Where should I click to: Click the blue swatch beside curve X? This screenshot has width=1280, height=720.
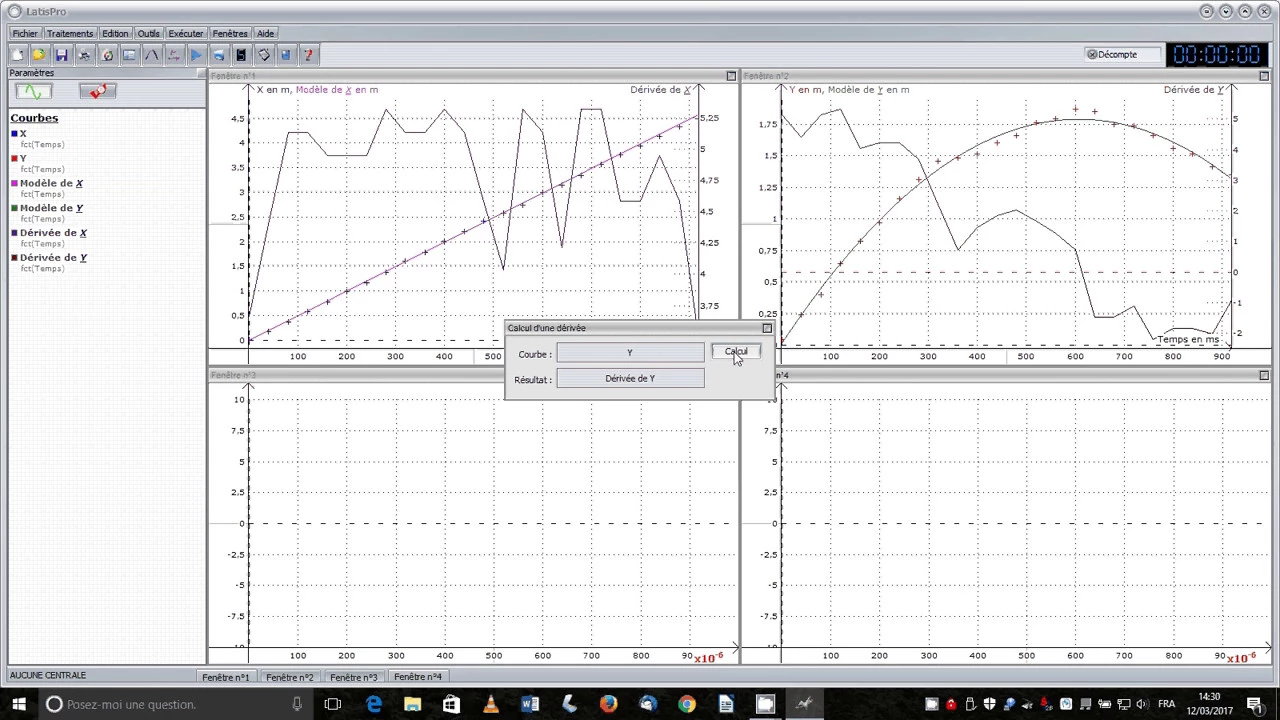(14, 134)
